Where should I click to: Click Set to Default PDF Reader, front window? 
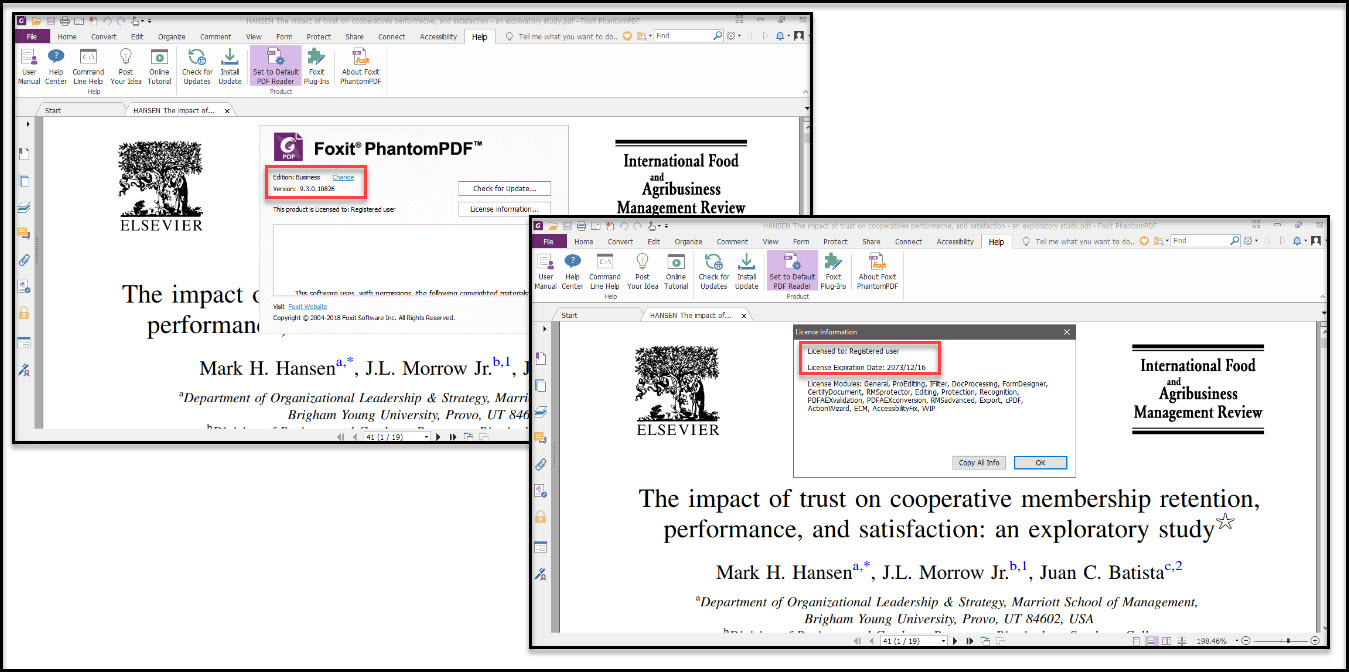[792, 271]
